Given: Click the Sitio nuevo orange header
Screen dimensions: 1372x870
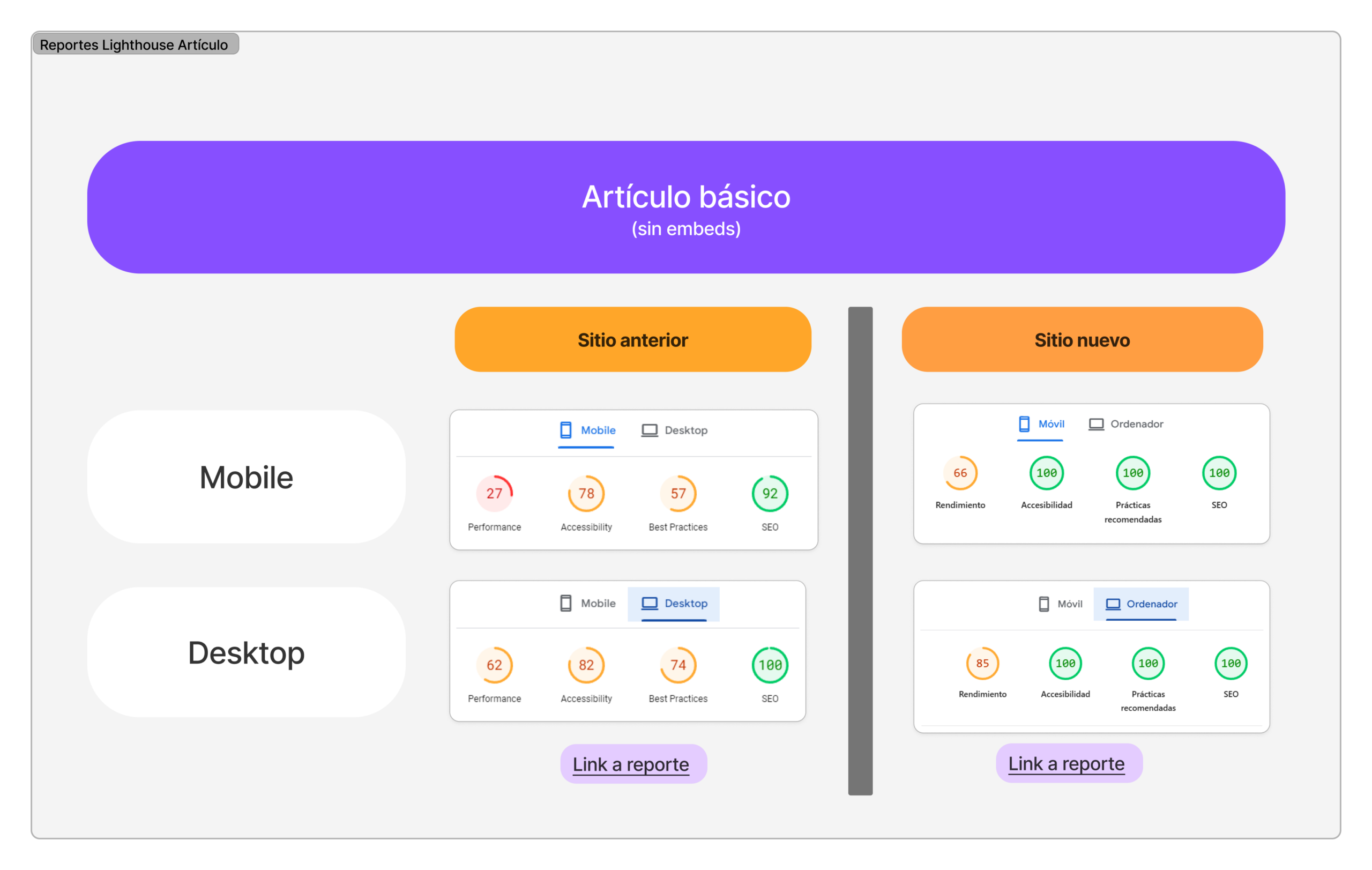Looking at the screenshot, I should (1082, 340).
